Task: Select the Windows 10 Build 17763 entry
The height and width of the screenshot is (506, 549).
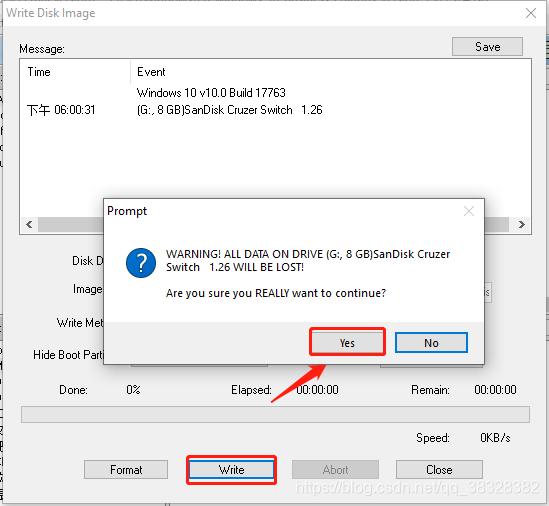Action: coord(211,93)
